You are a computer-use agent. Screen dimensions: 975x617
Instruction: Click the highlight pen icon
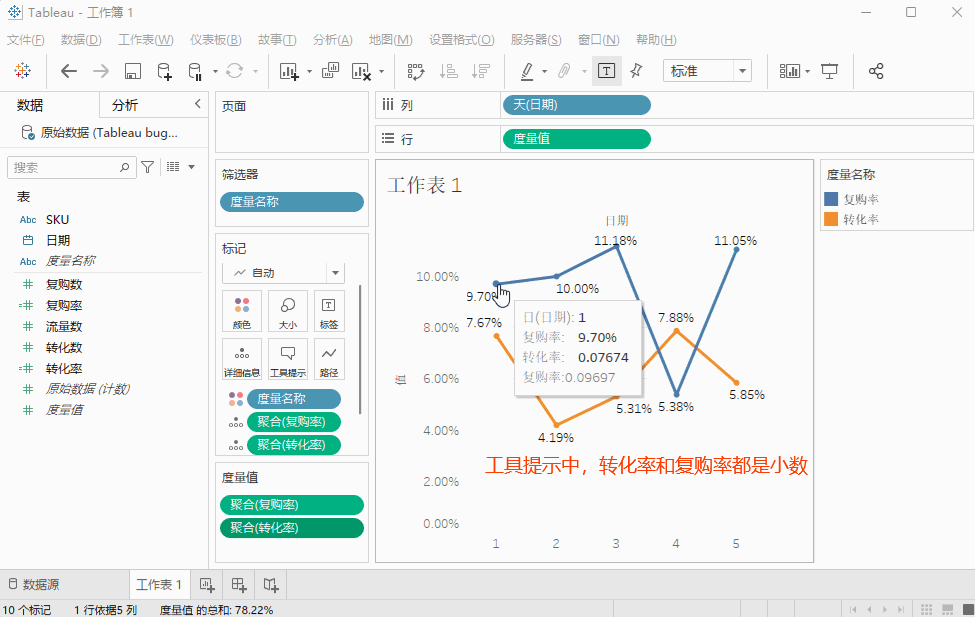[x=527, y=71]
